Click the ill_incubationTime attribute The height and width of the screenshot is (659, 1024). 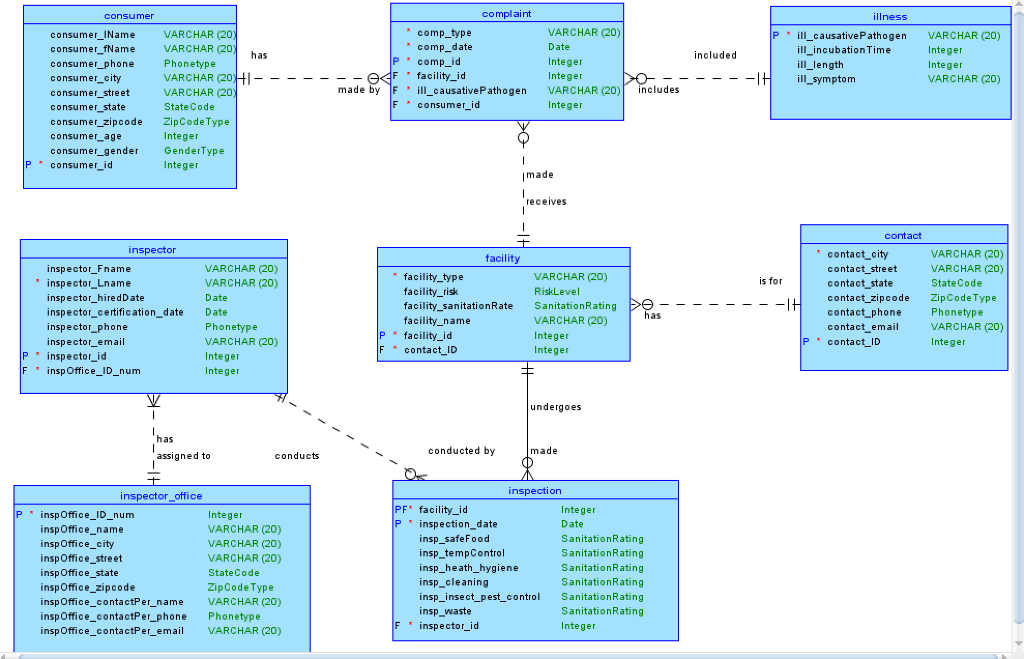pyautogui.click(x=844, y=50)
